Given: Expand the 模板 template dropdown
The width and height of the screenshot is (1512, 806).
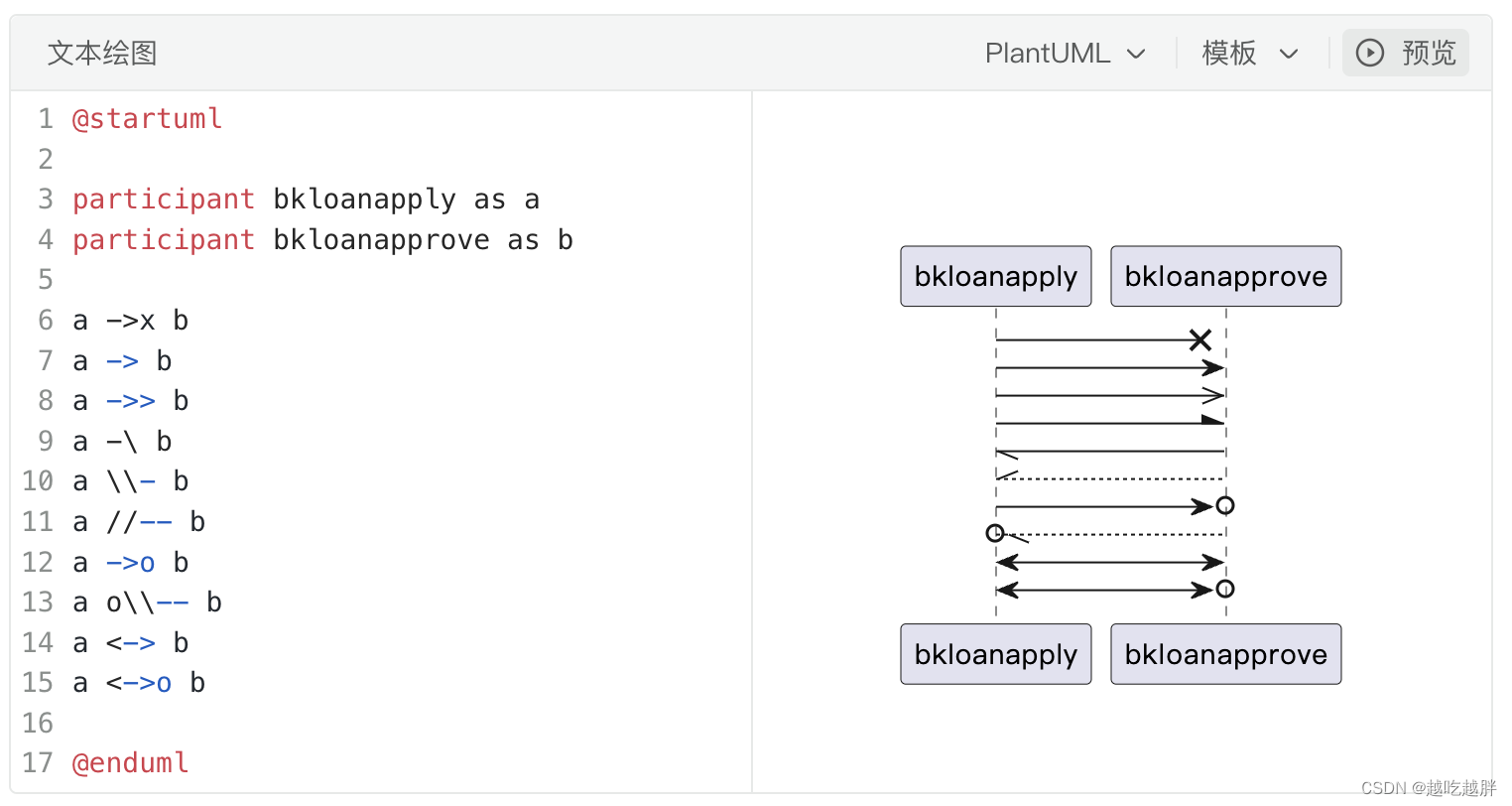Looking at the screenshot, I should point(1249,54).
